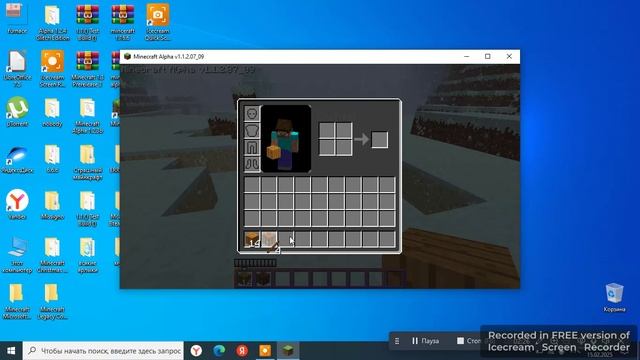The height and width of the screenshot is (360, 640).
Task: Click the Minecraft Alpha window title bar icon
Action: (x=127, y=56)
